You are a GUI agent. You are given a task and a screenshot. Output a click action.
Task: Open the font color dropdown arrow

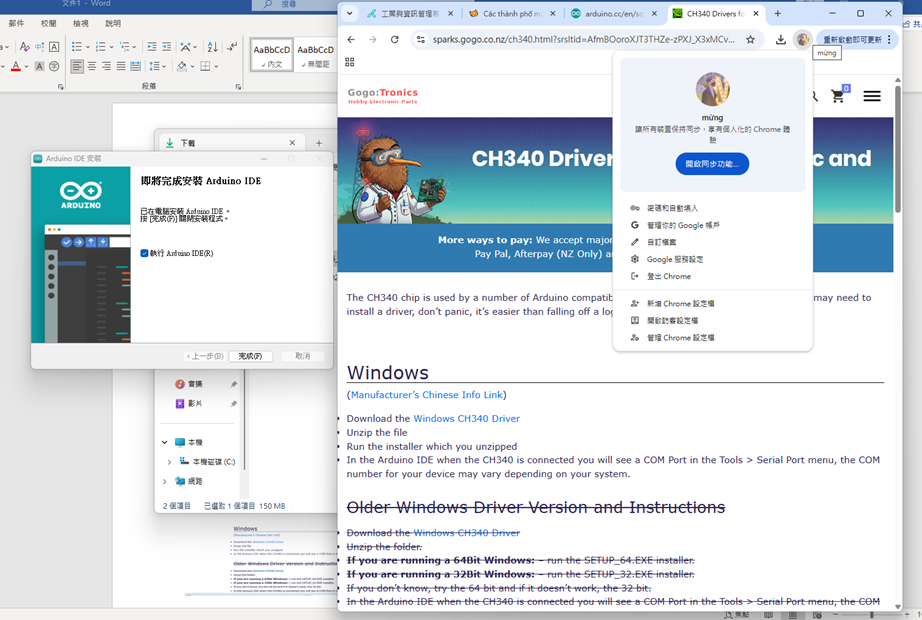pyautogui.click(x=27, y=67)
